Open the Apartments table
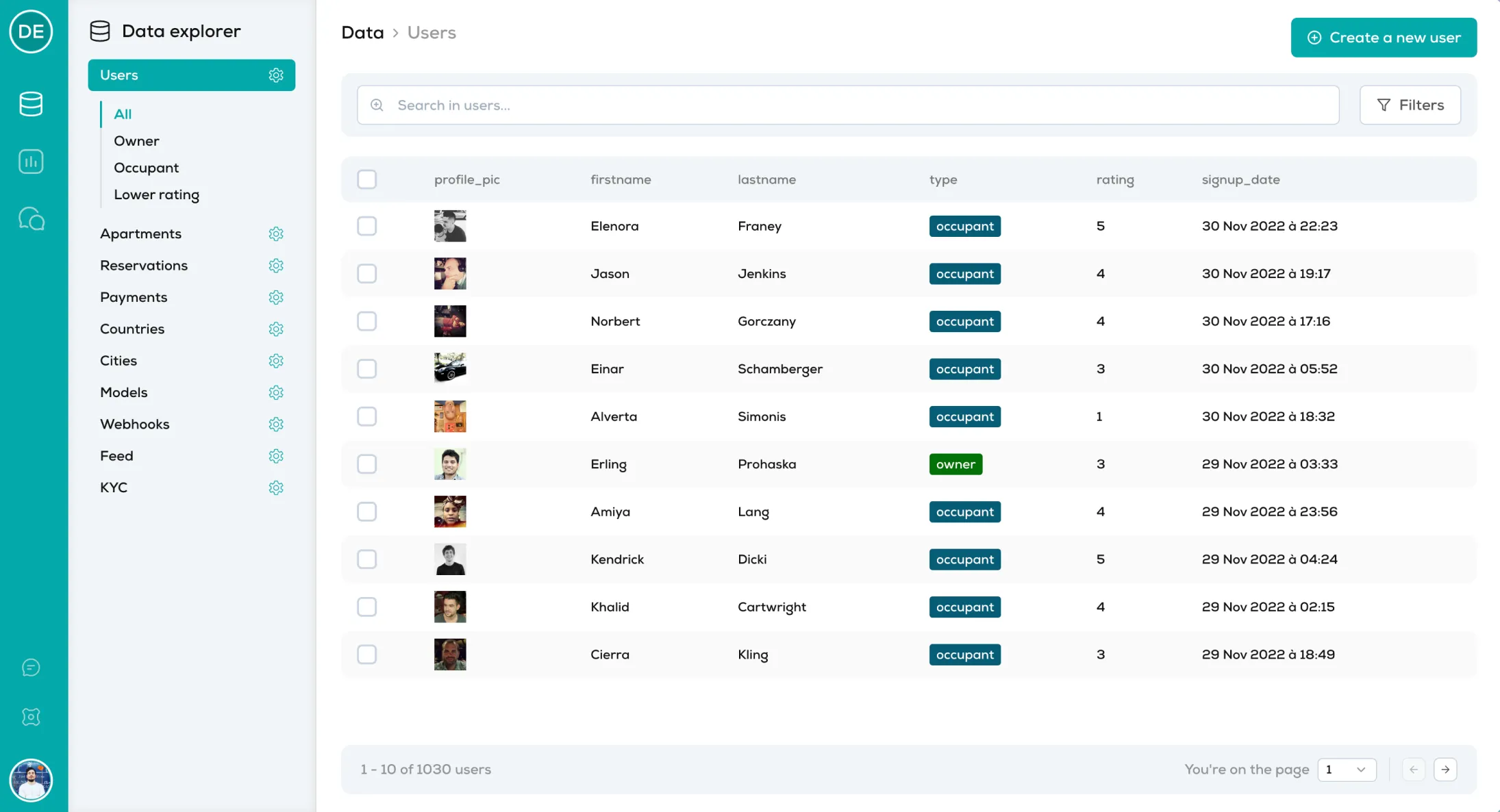This screenshot has width=1500, height=812. 140,234
